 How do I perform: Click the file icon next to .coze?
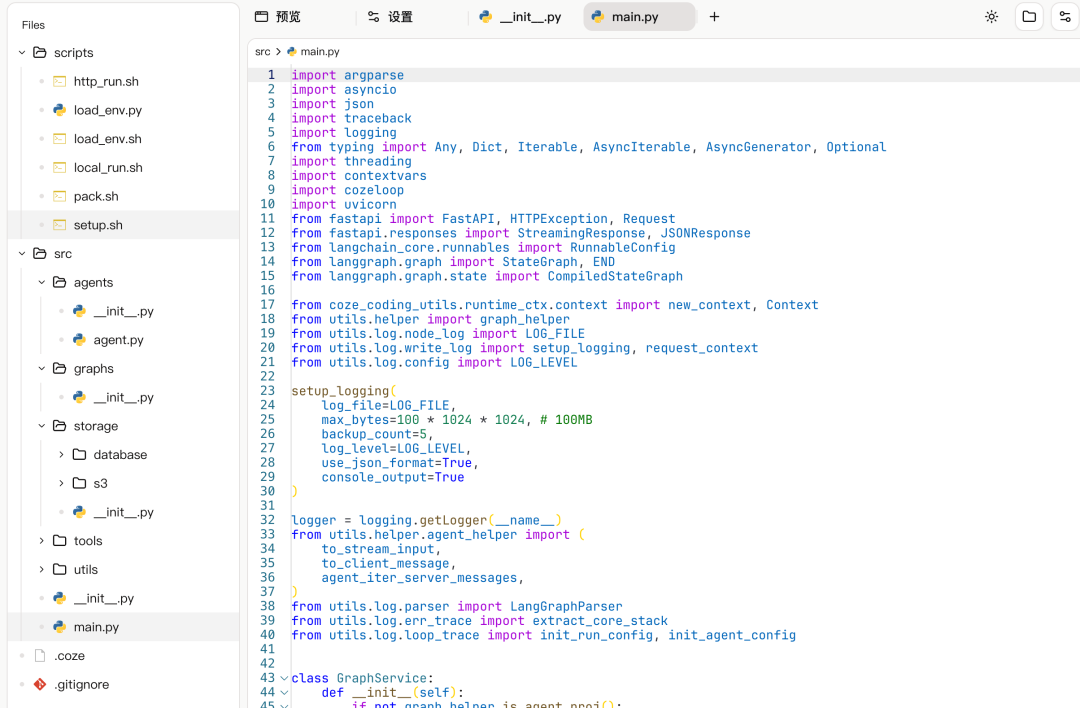[40, 656]
